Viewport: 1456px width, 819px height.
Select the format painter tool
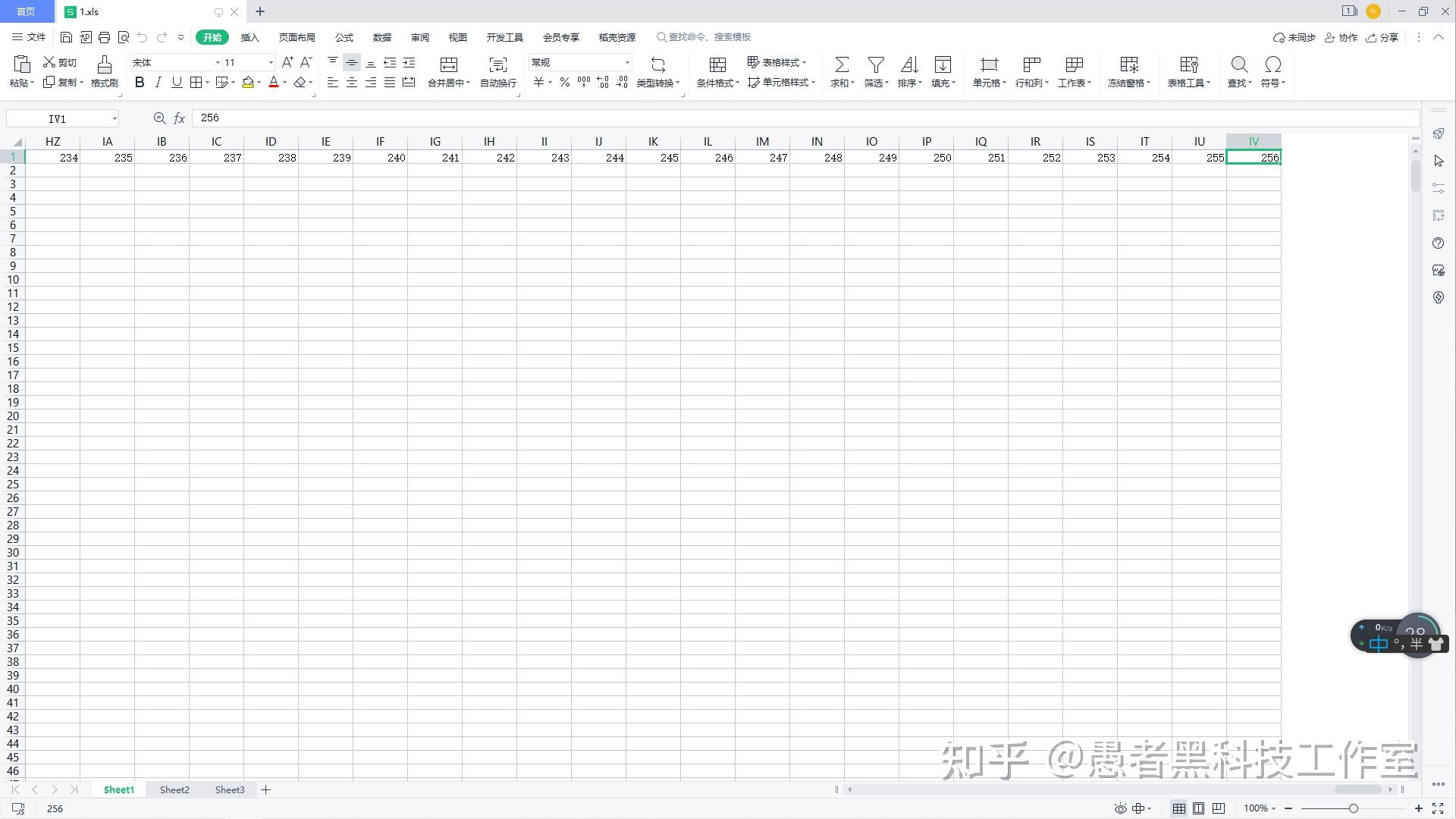point(104,72)
